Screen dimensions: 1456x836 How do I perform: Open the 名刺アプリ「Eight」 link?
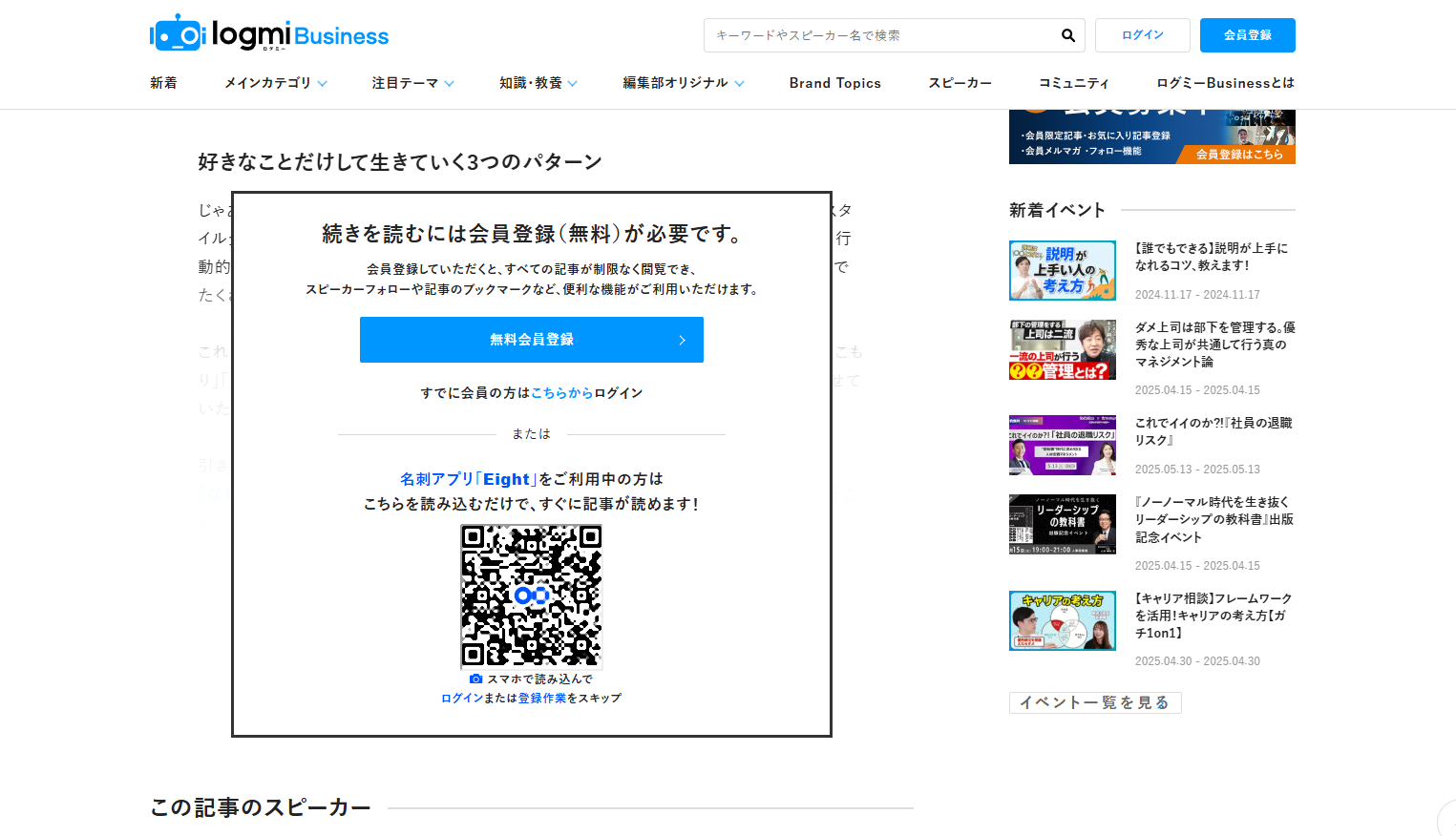(x=468, y=479)
